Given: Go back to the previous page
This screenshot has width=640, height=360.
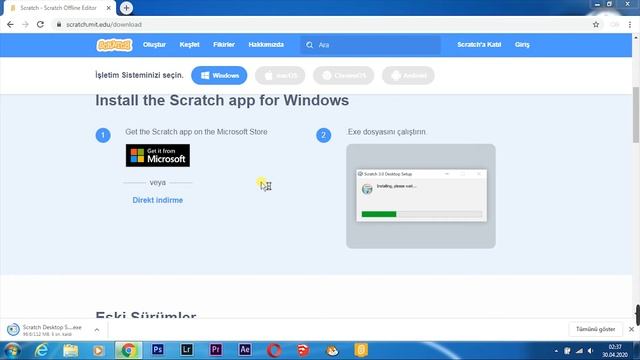Looking at the screenshot, I should click(x=10, y=24).
